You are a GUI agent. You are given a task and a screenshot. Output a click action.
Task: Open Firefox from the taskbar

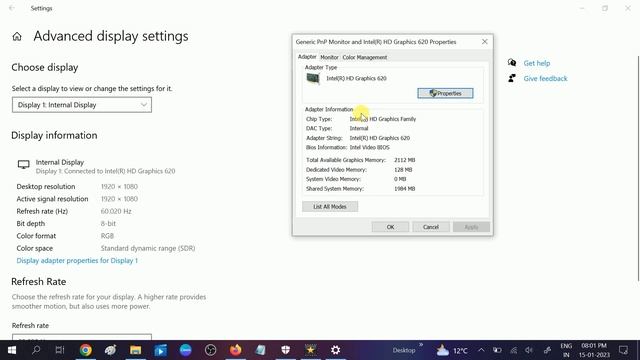click(x=236, y=350)
